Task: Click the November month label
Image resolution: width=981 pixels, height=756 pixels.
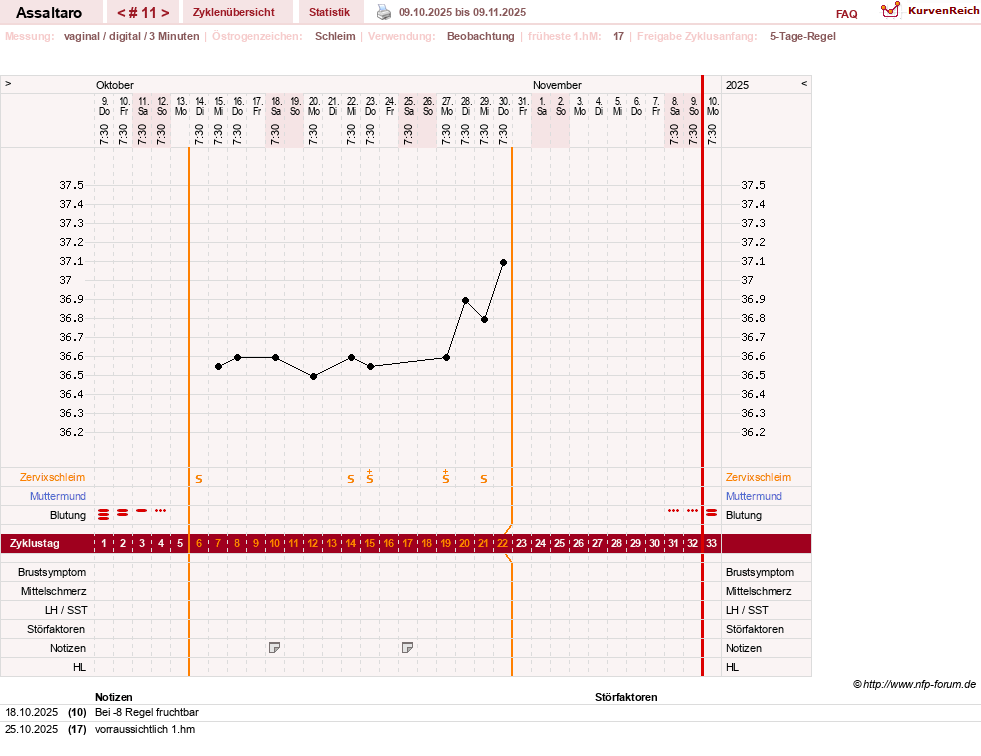Action: point(557,85)
